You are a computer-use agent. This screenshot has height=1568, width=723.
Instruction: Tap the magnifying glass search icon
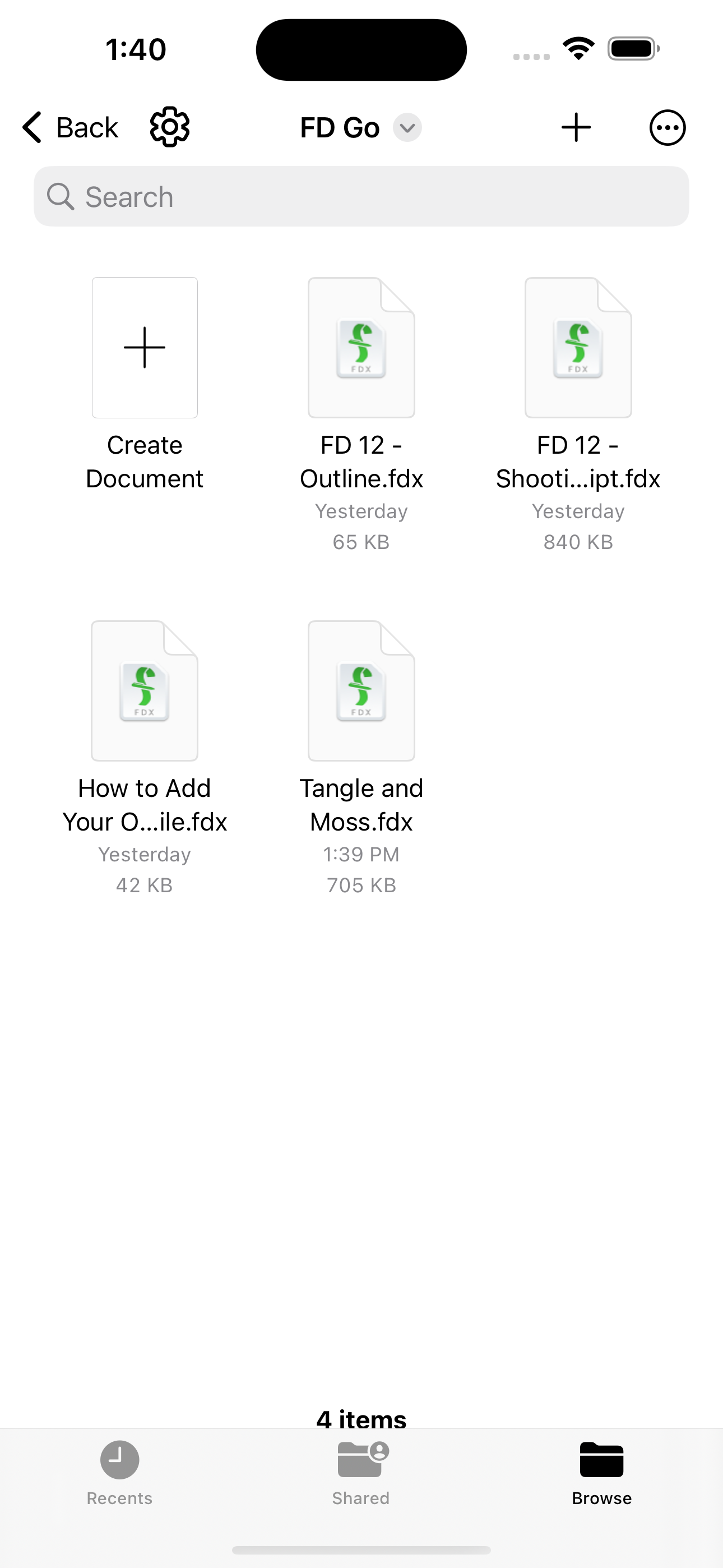[61, 197]
